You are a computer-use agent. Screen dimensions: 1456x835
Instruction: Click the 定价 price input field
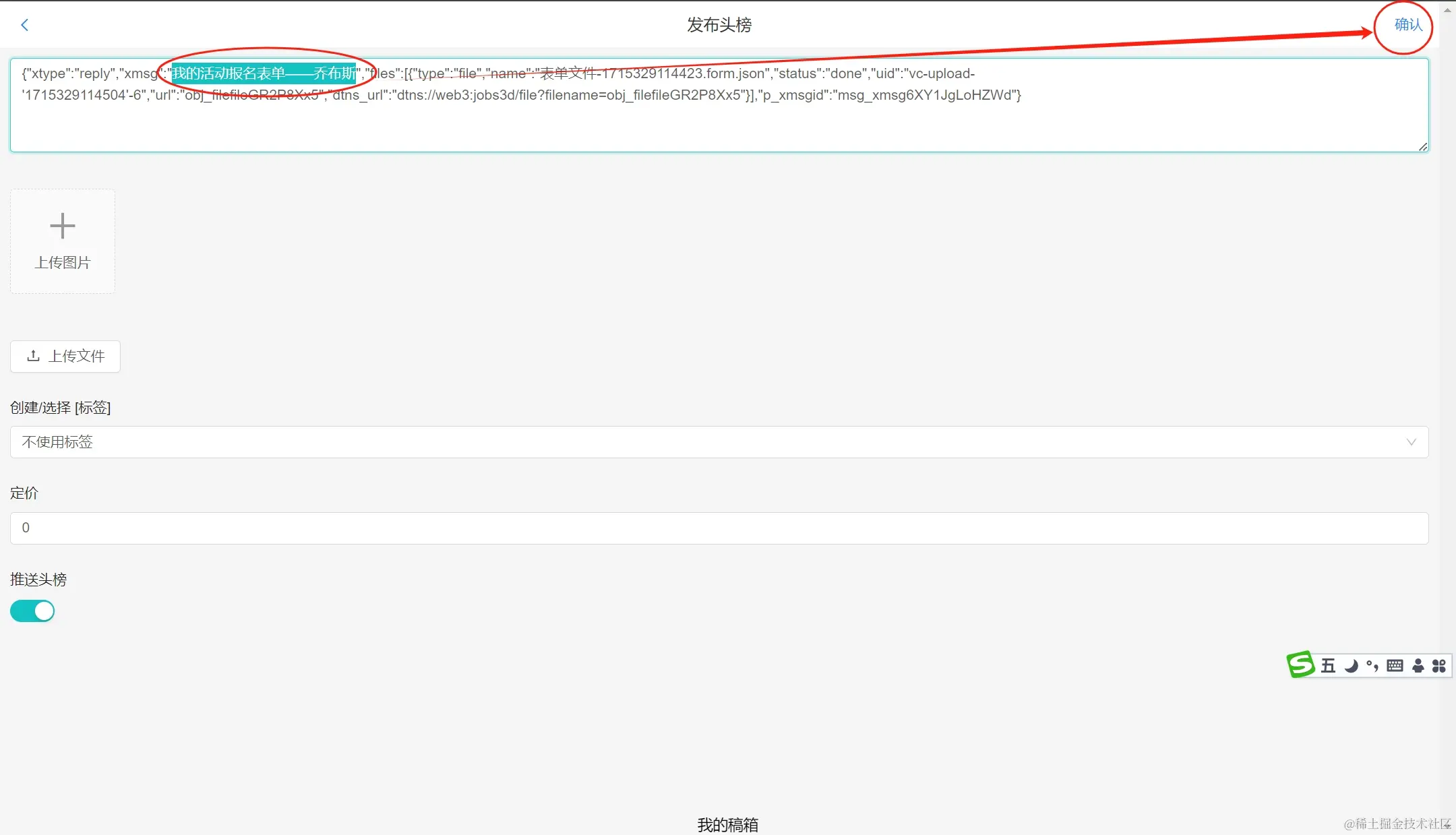(x=719, y=528)
